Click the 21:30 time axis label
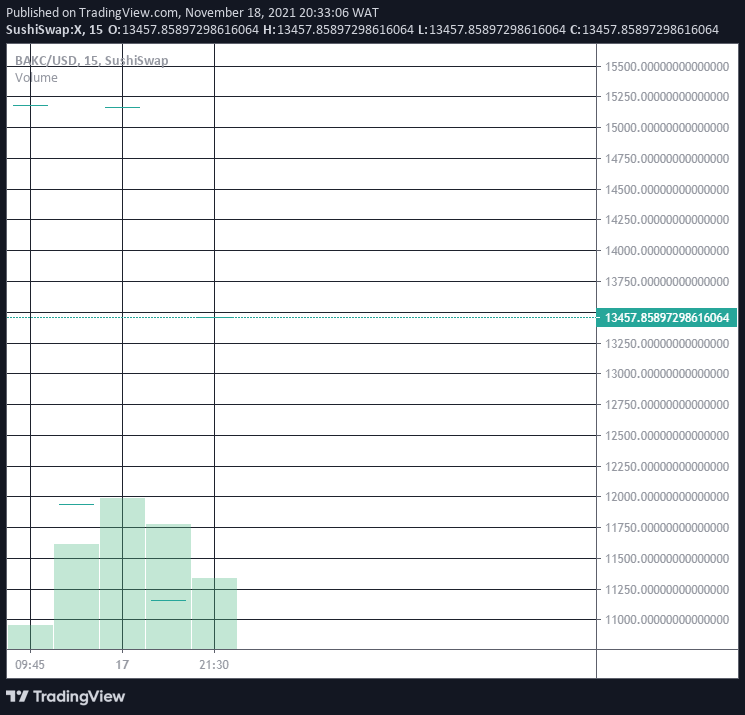This screenshot has width=745, height=715. [214, 664]
